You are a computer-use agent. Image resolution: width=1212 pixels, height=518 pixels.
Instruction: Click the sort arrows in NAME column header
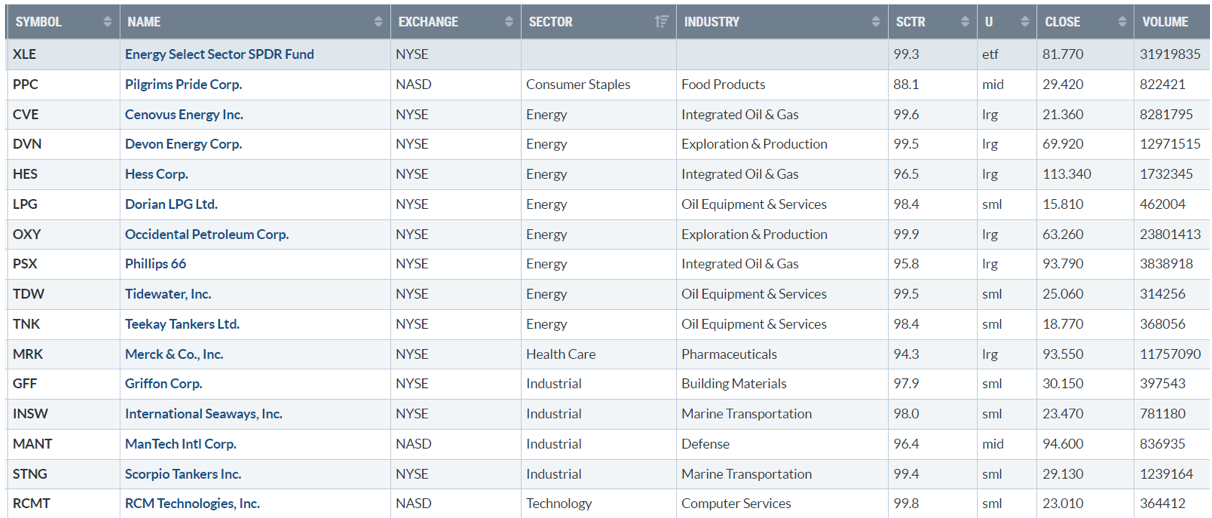(x=378, y=22)
